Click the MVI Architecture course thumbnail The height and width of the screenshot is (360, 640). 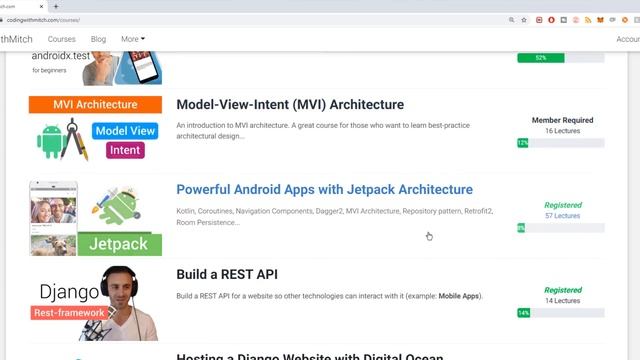coord(95,129)
